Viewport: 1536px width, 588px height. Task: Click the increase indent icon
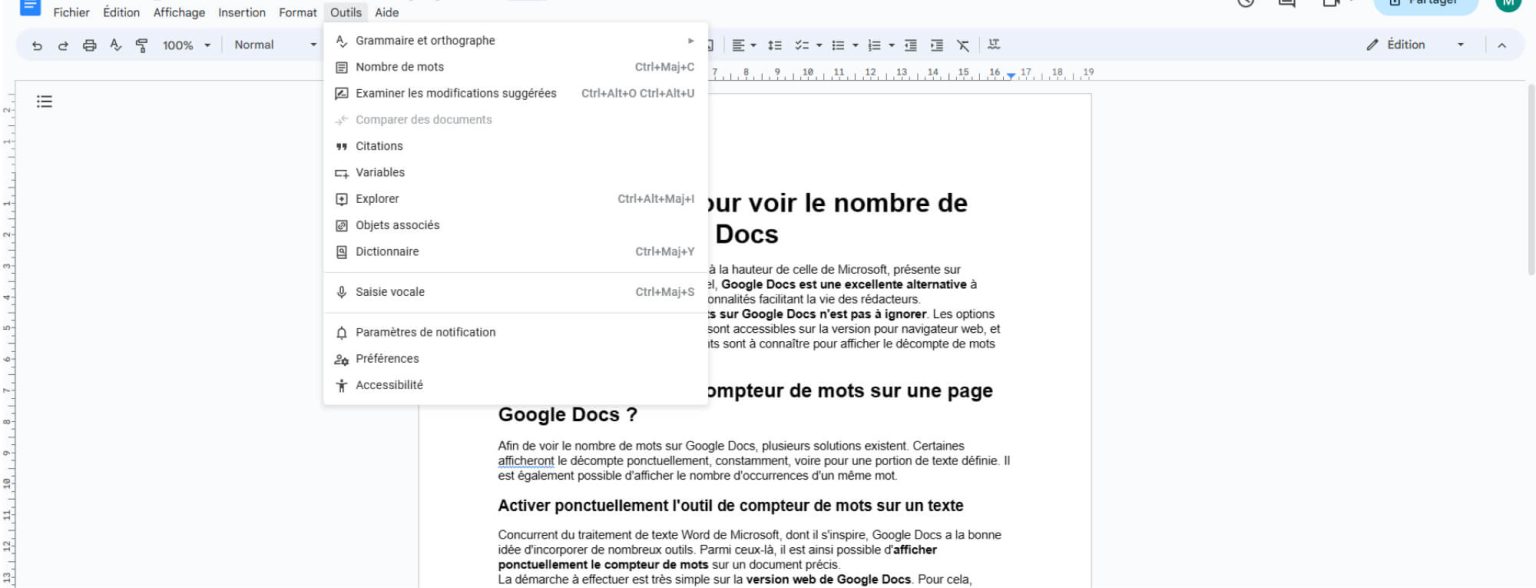click(x=937, y=45)
